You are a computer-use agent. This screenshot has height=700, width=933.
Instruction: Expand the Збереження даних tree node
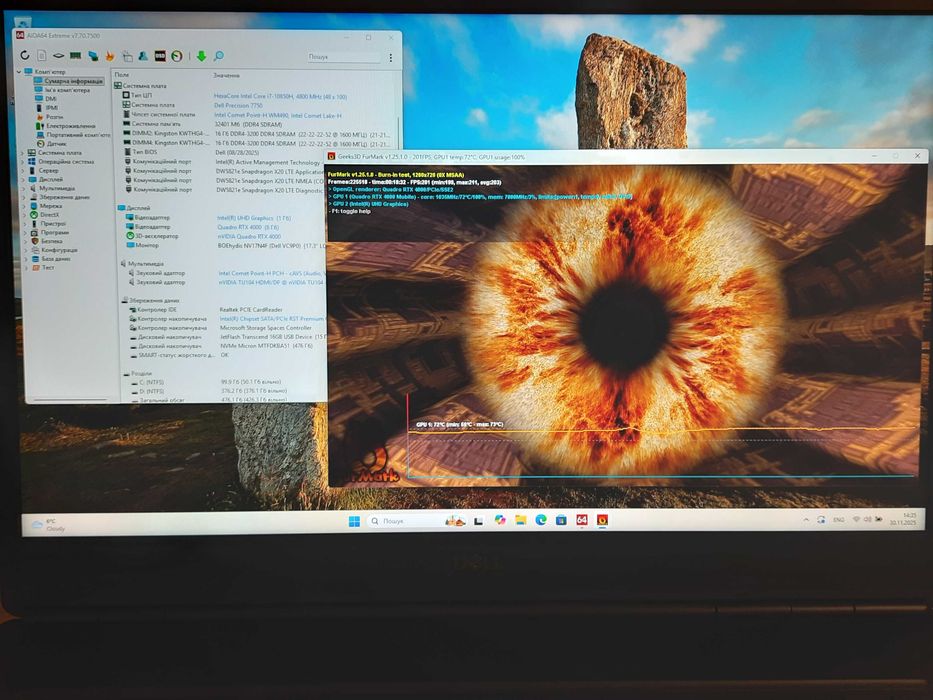[24, 197]
